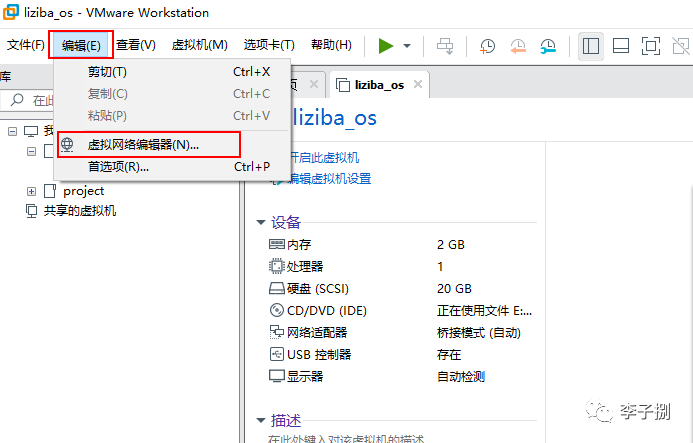Click the 20 GB disk value
Viewport: 693px width, 443px height.
(x=454, y=289)
